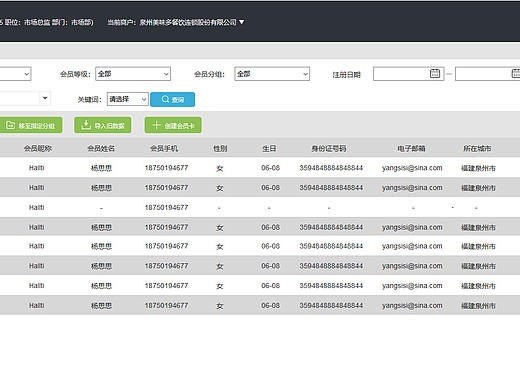This screenshot has width=520, height=390.
Task: Focus the 注册日期 end date input
Action: click(x=487, y=74)
